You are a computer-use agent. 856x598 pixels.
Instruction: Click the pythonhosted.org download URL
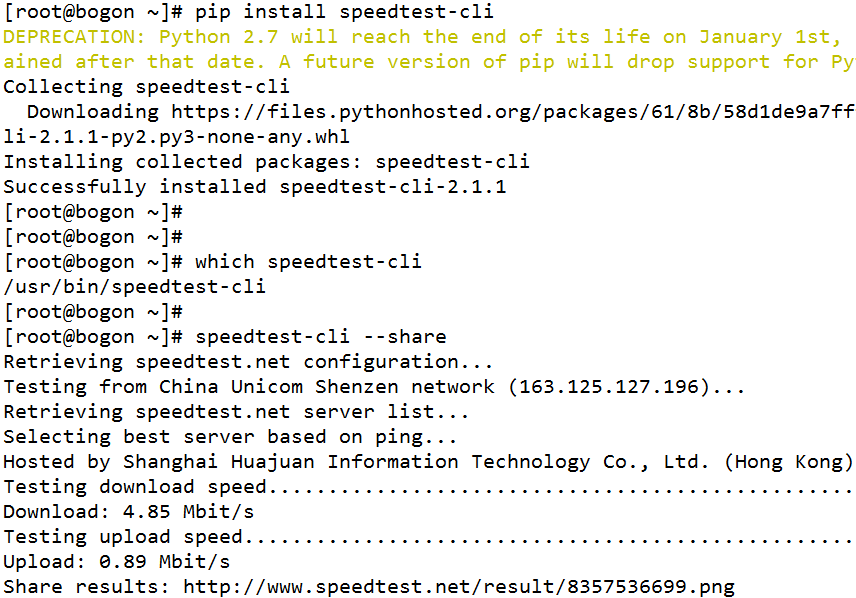pyautogui.click(x=513, y=112)
